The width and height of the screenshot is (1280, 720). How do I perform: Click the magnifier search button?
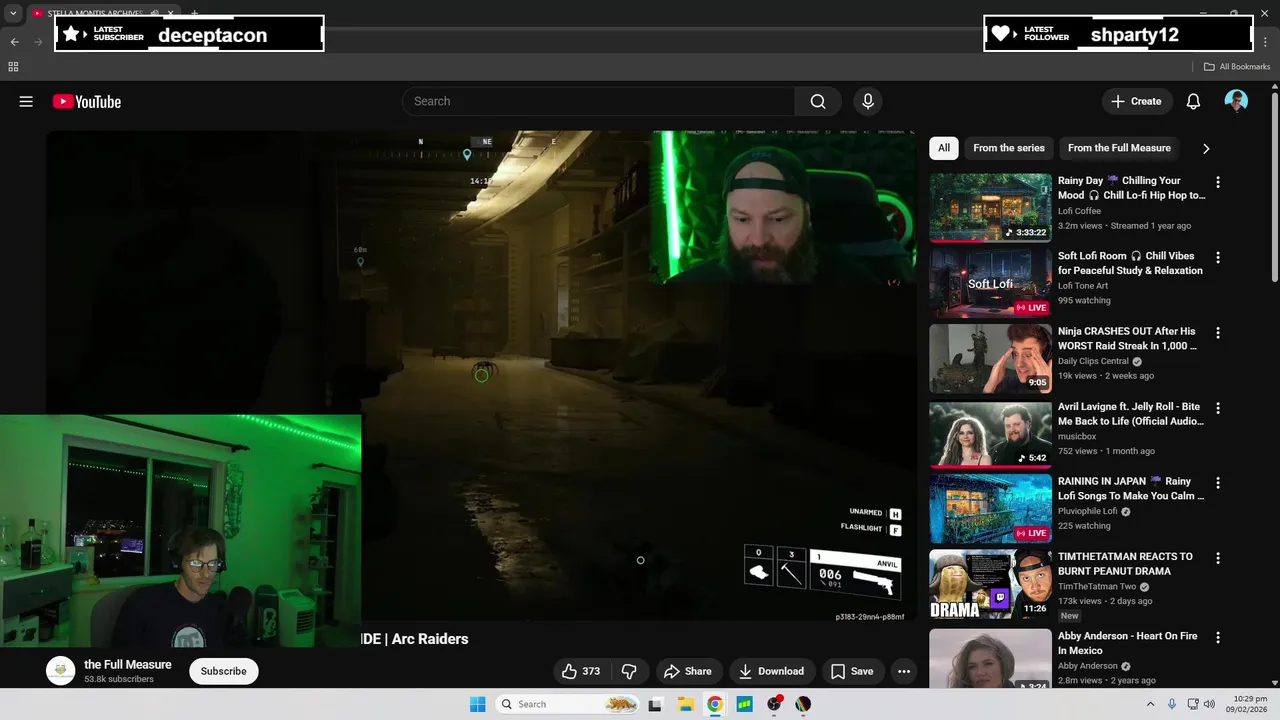pos(818,101)
